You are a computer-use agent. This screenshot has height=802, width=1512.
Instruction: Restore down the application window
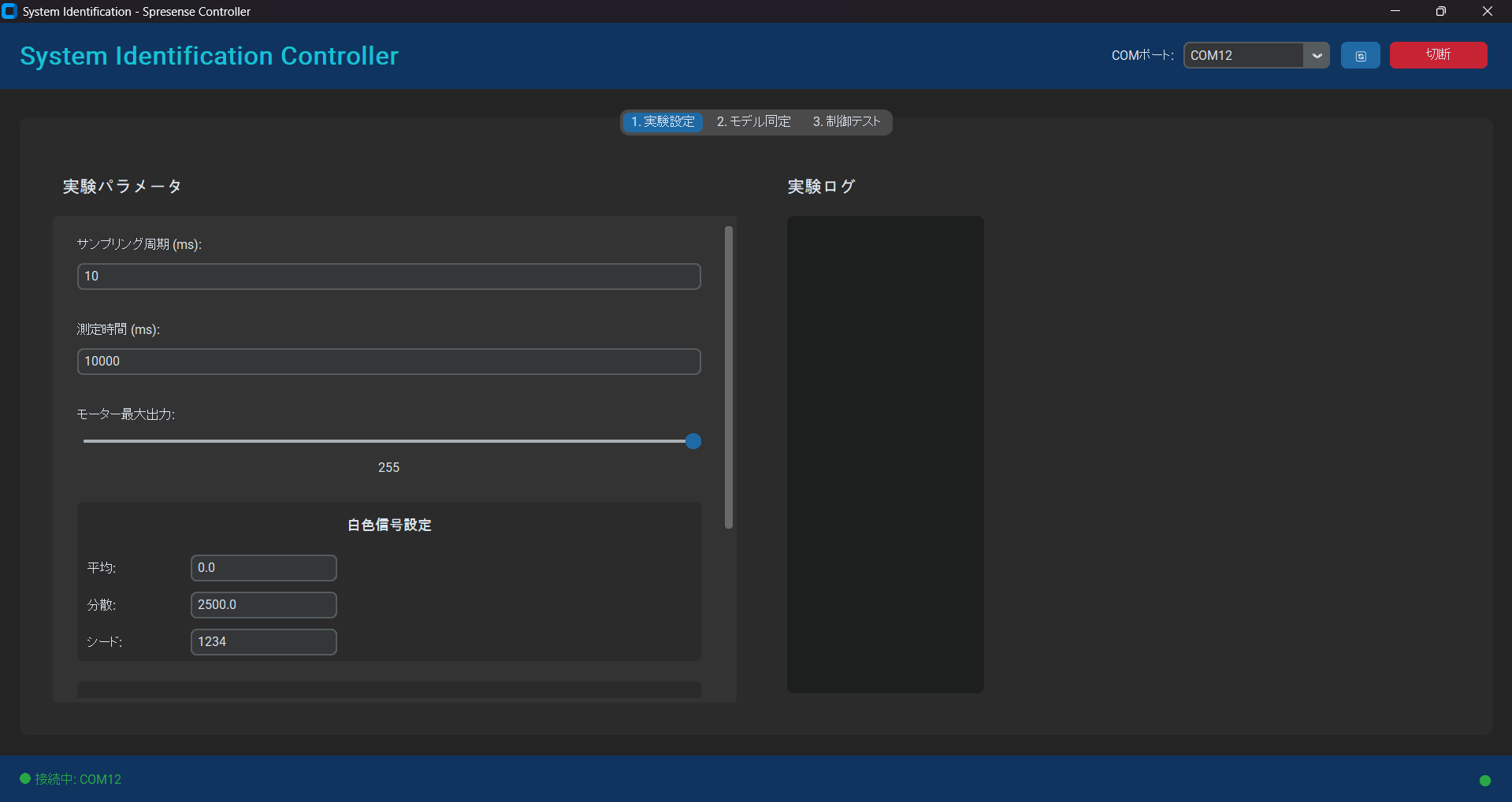point(1440,11)
